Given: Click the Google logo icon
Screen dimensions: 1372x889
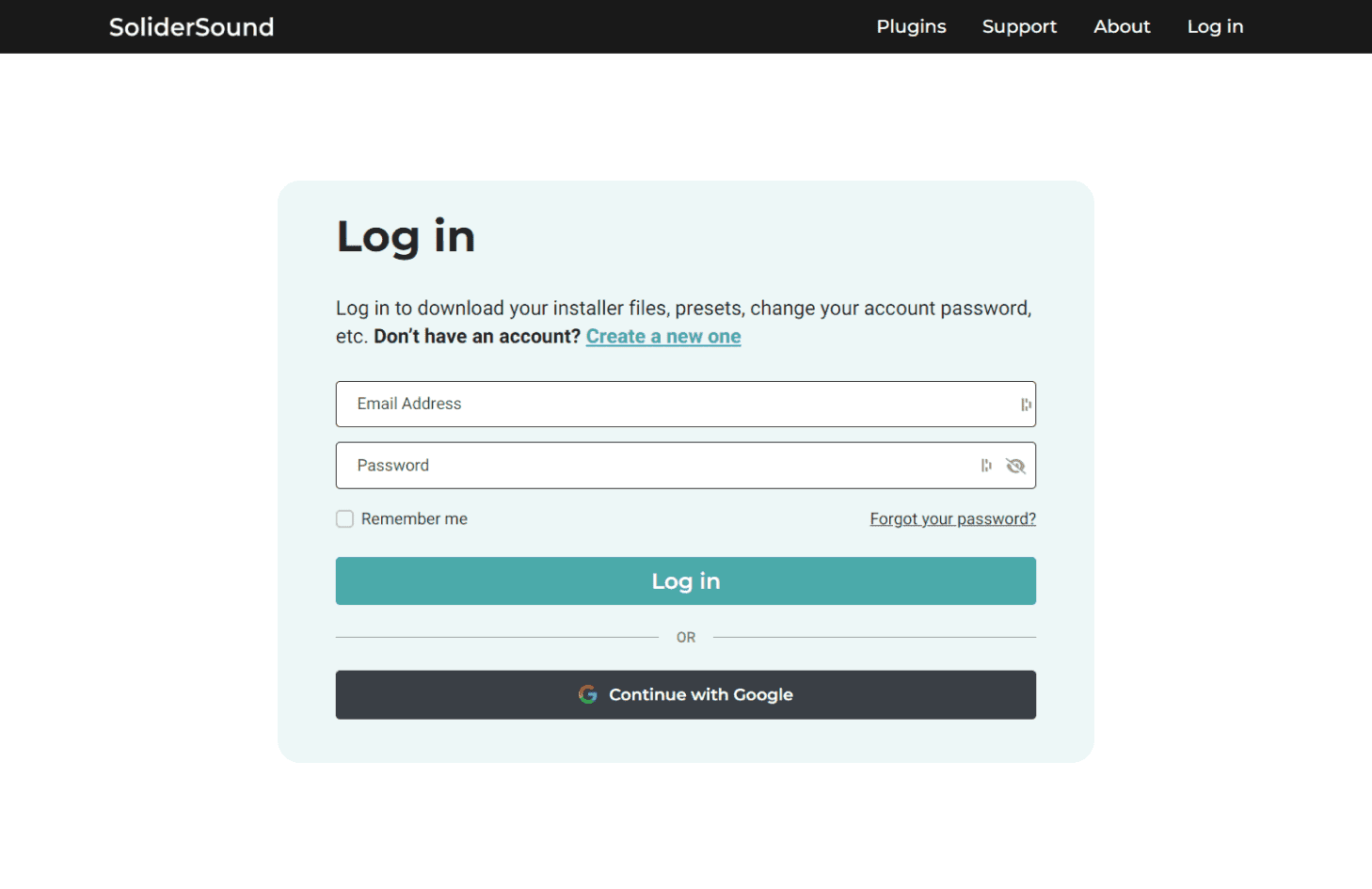Looking at the screenshot, I should [588, 694].
